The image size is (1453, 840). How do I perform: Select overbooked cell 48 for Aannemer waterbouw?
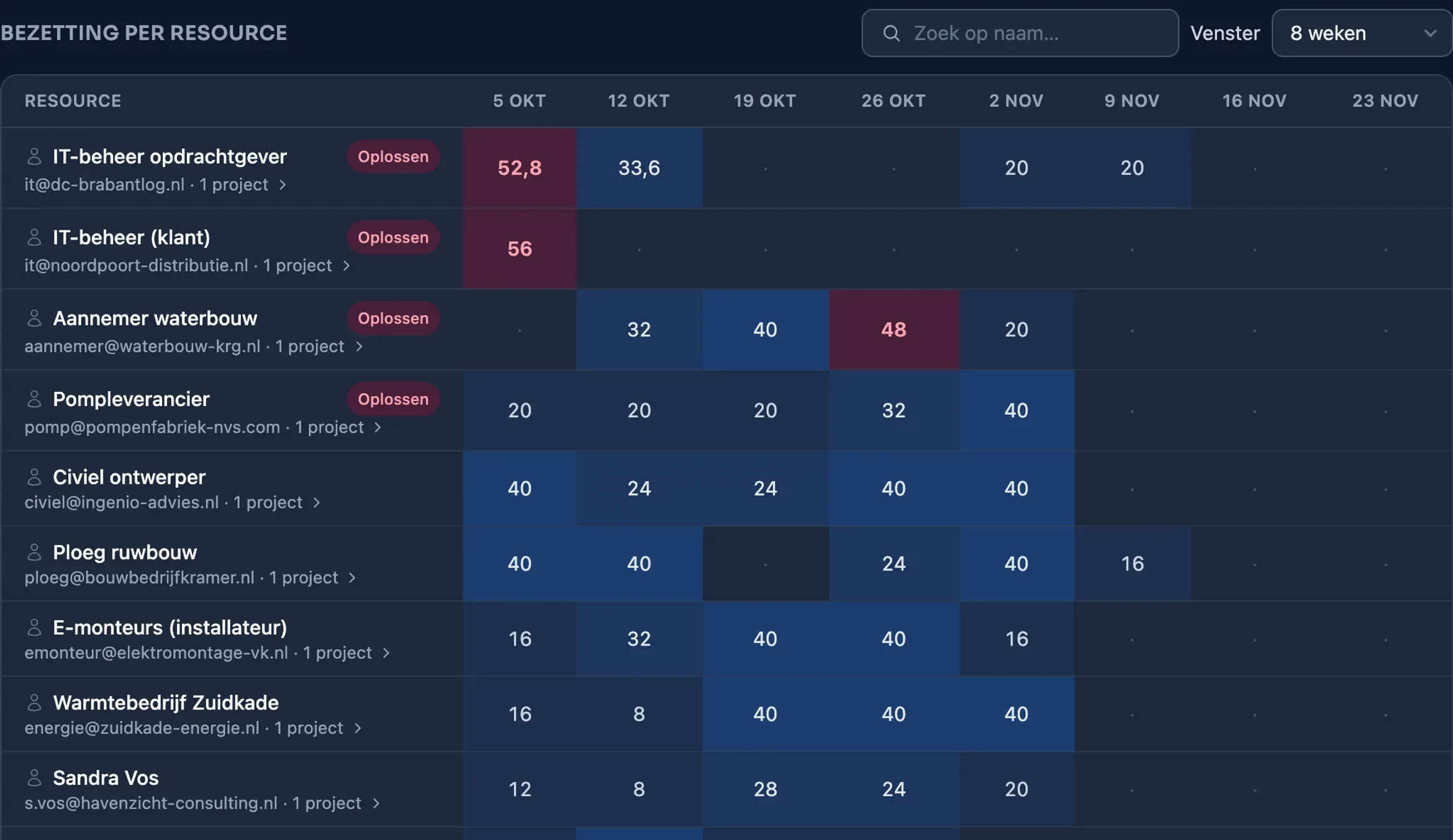tap(894, 329)
